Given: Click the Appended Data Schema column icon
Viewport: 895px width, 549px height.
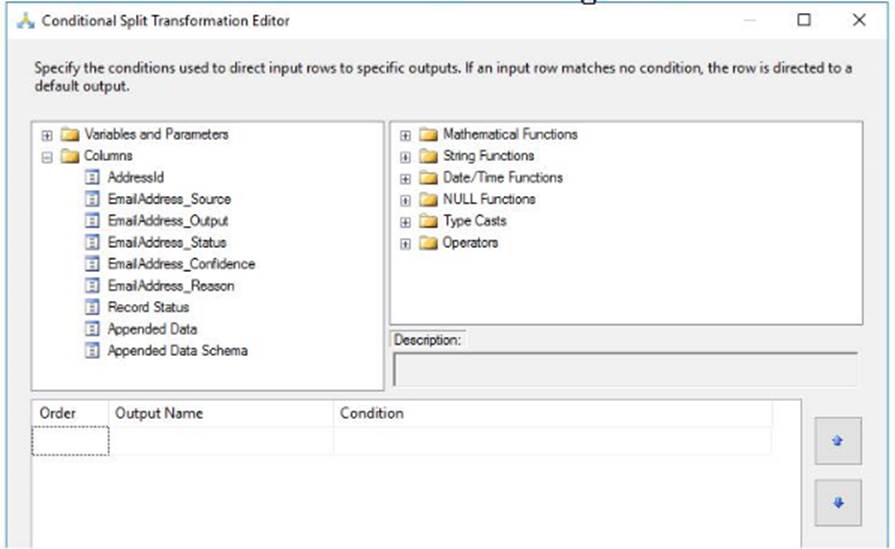Looking at the screenshot, I should click(x=93, y=351).
